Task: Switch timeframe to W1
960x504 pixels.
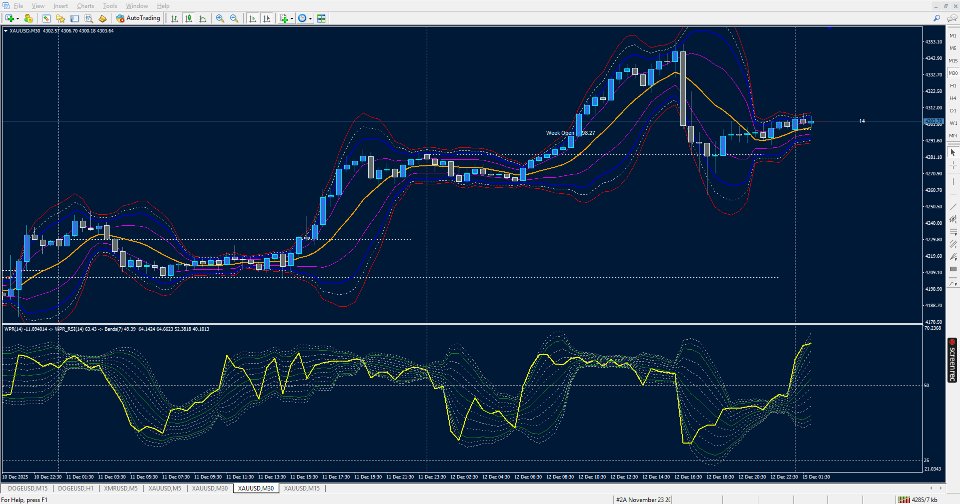Action: point(953,122)
